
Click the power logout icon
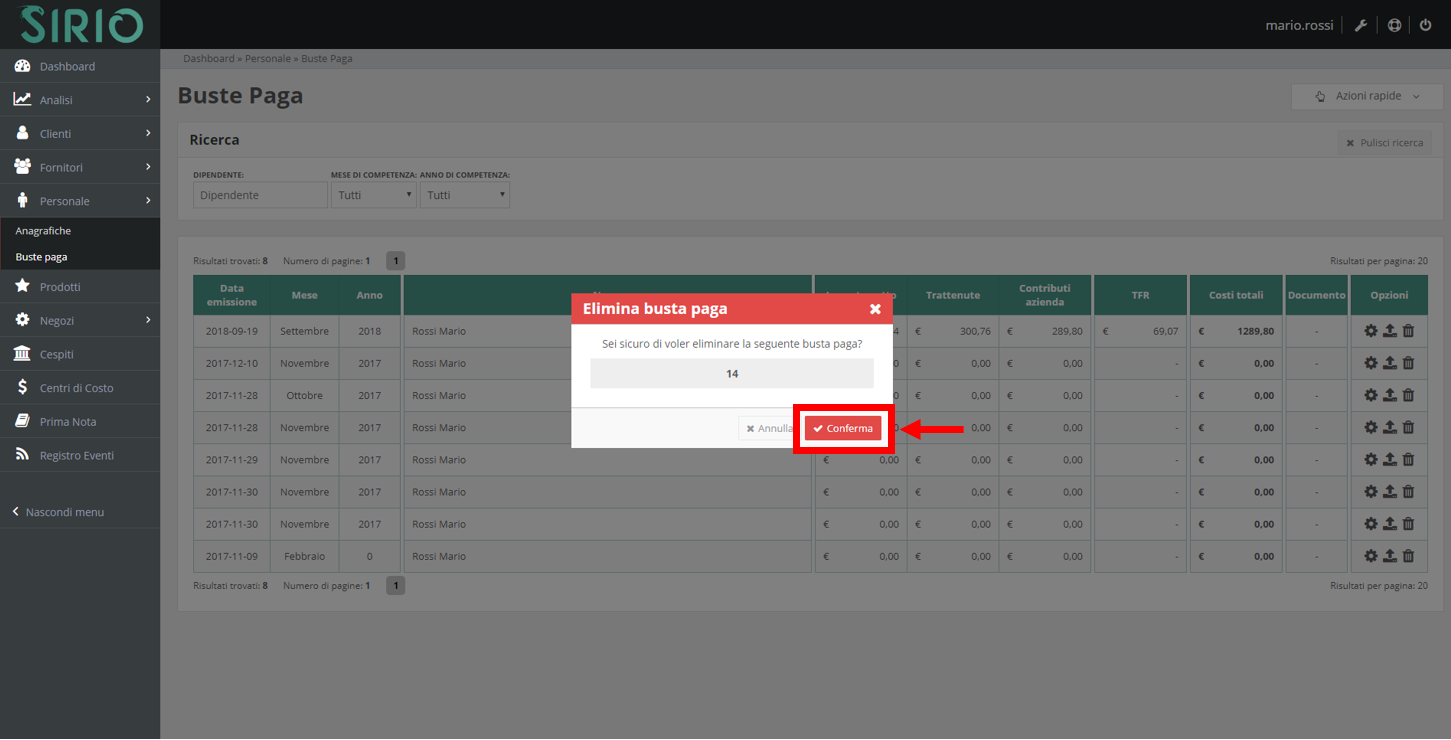click(1426, 25)
